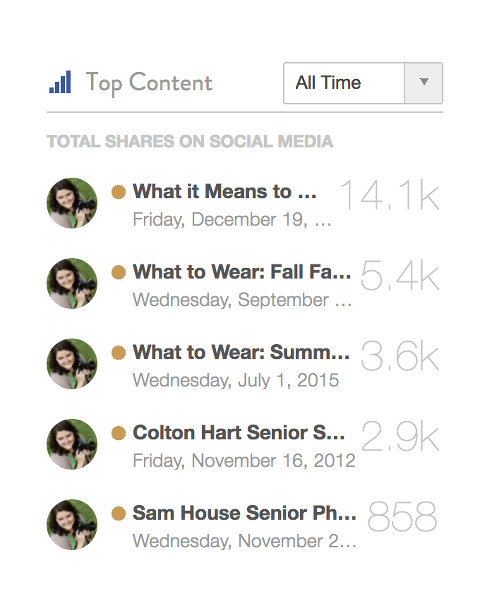The height and width of the screenshot is (591, 480).
Task: Open the 'Colton Hart Senior S...' post
Action: pos(239,432)
